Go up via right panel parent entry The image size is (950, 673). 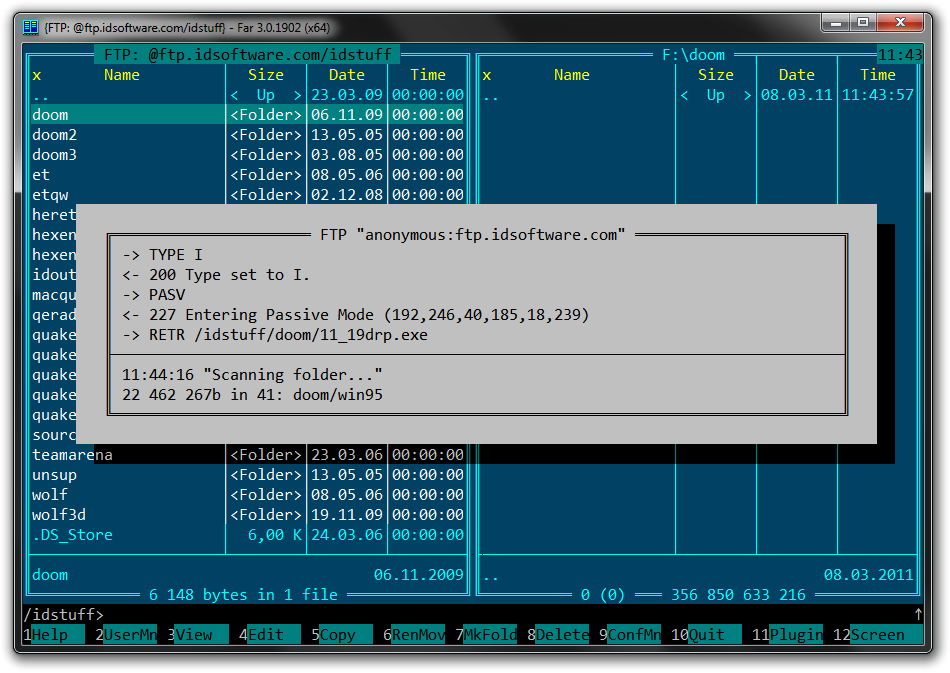pos(490,96)
